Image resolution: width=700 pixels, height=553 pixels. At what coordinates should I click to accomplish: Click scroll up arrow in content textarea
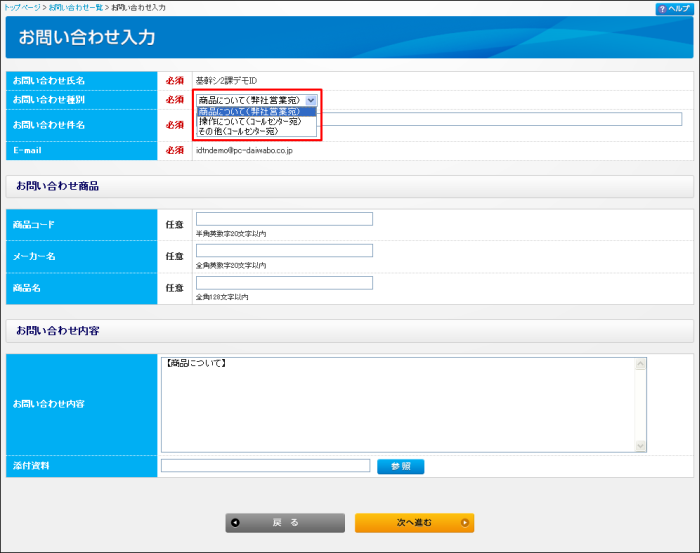tap(641, 364)
